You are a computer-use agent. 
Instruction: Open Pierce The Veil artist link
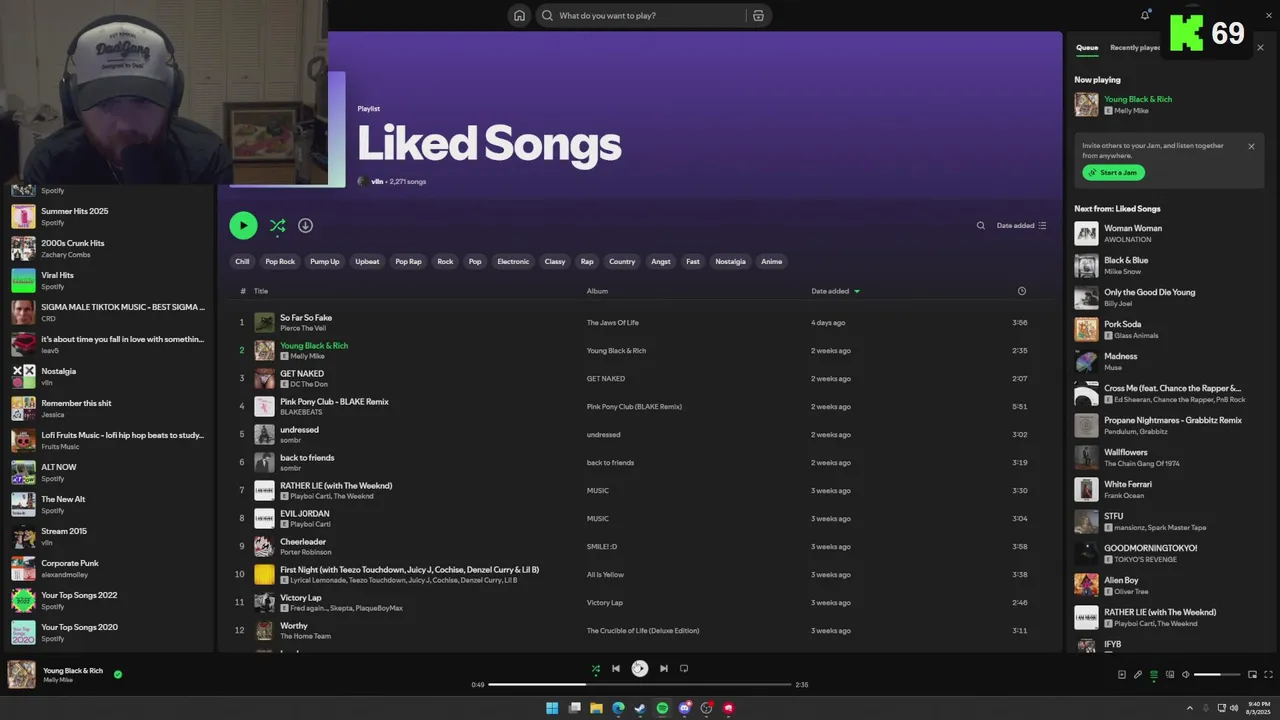click(x=303, y=328)
